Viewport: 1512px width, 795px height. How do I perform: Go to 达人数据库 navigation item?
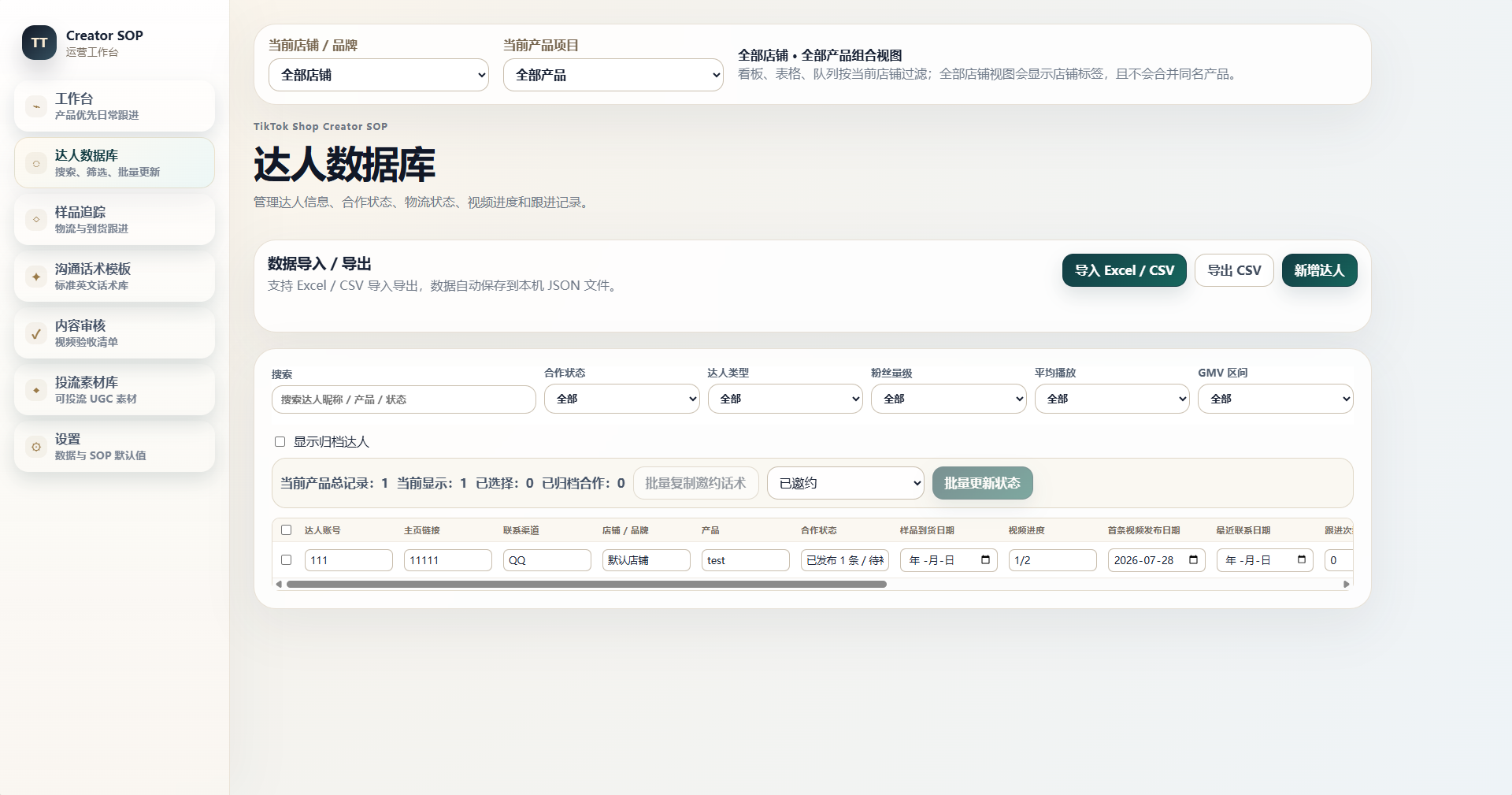pos(114,163)
